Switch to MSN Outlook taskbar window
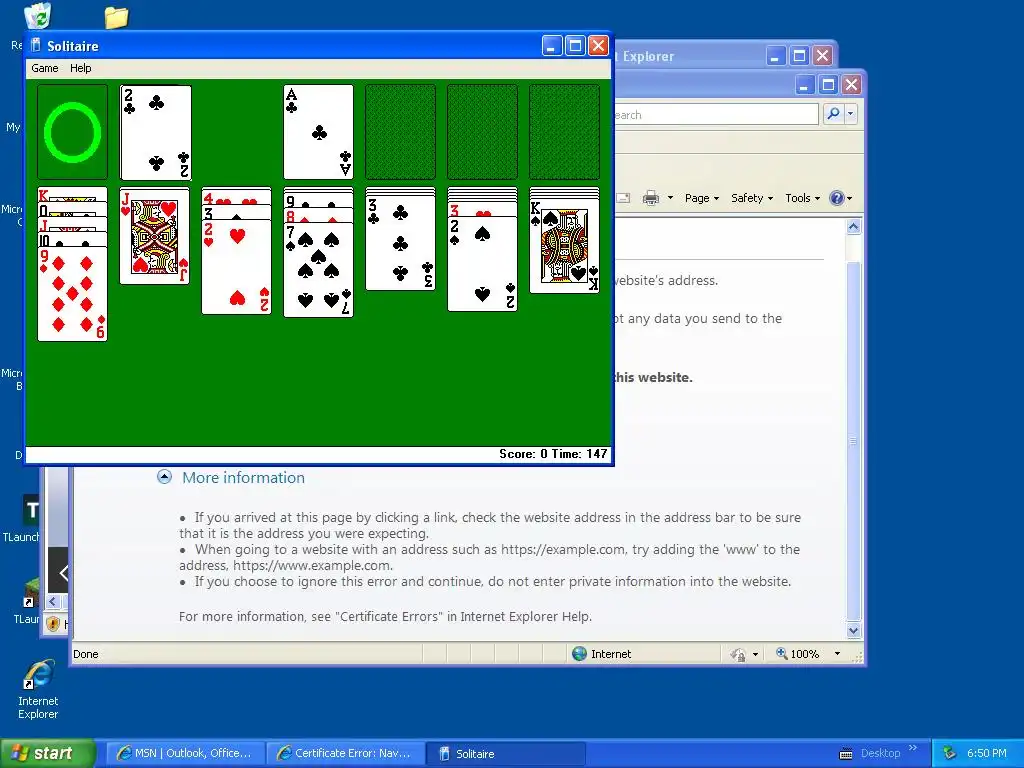 (185, 754)
